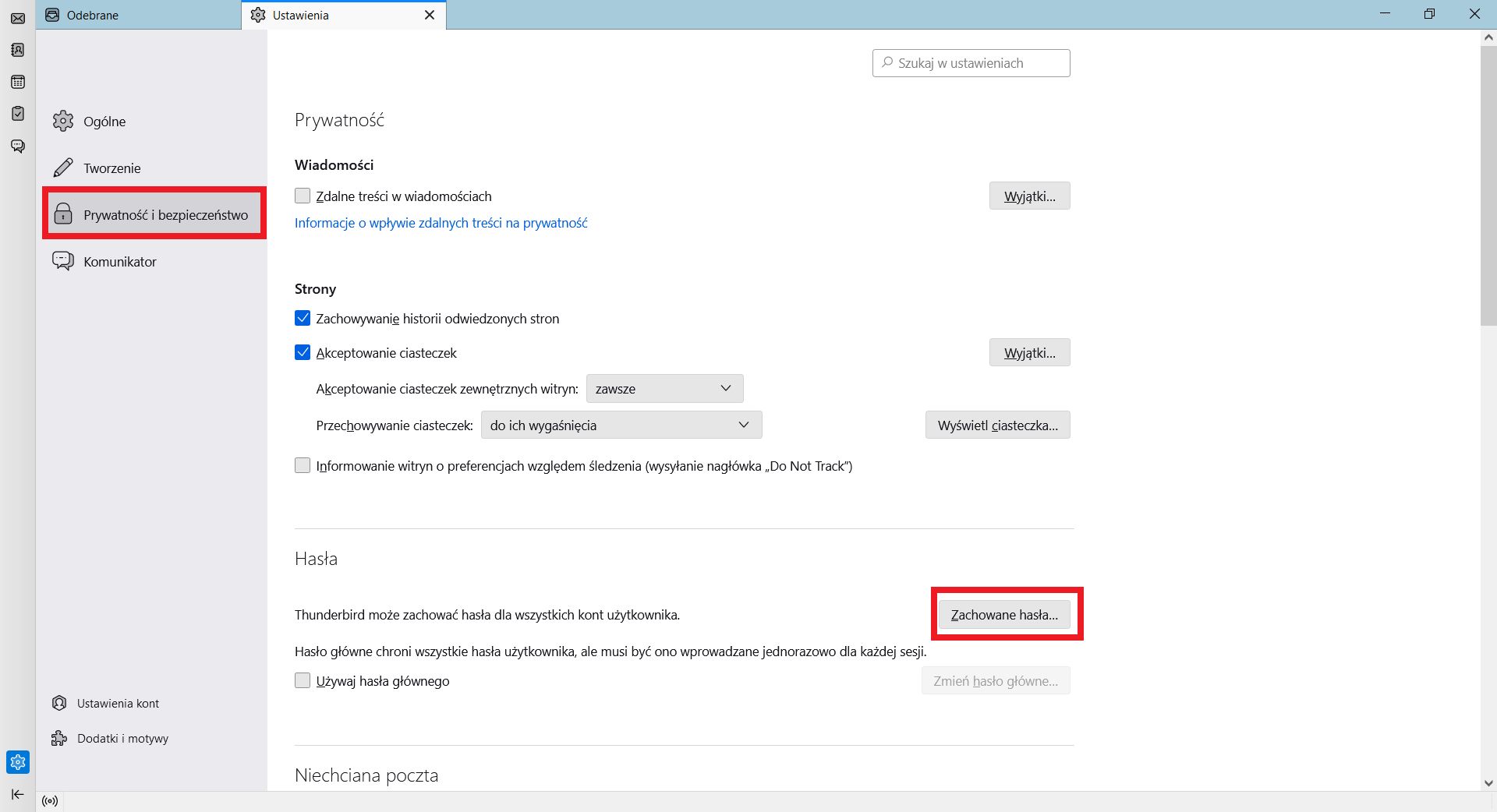
Task: Switch to the Odebrane tab
Action: tap(139, 15)
